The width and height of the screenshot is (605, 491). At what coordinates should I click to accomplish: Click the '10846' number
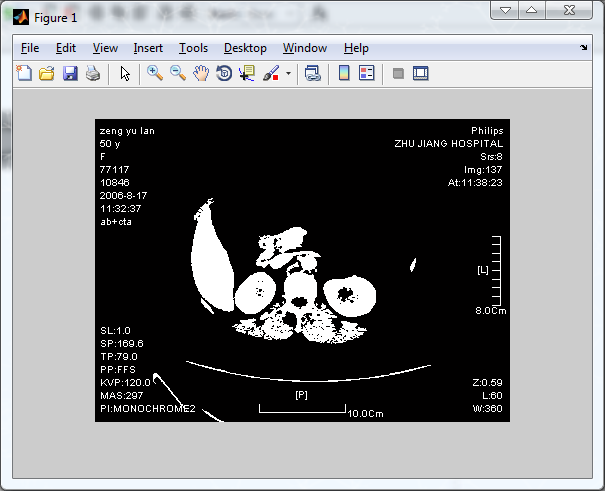[115, 182]
